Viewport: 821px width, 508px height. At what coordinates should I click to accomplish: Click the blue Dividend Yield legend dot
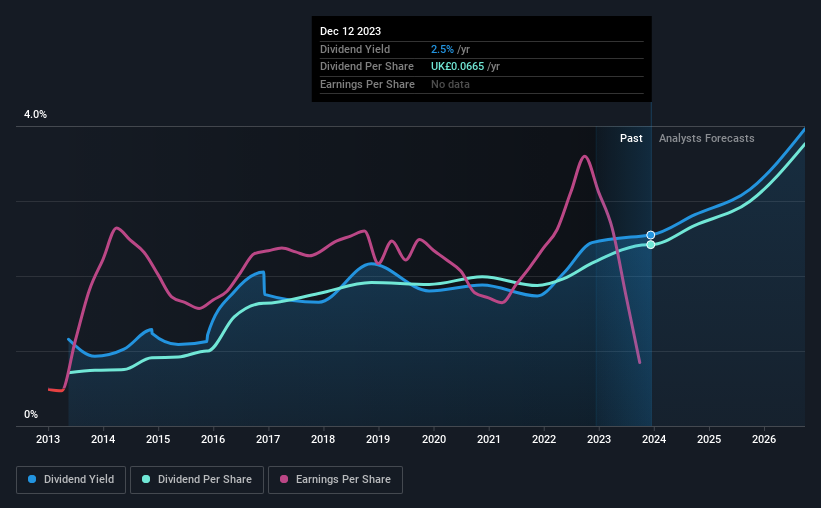[x=32, y=479]
